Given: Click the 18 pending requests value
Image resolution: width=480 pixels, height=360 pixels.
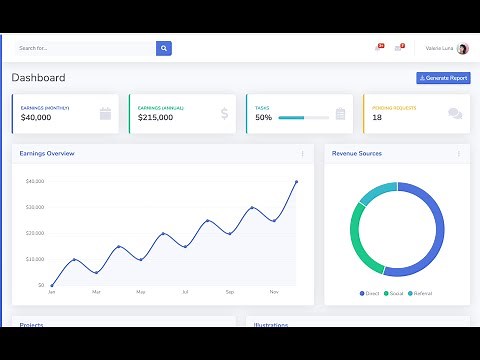Looking at the screenshot, I should coord(377,117).
